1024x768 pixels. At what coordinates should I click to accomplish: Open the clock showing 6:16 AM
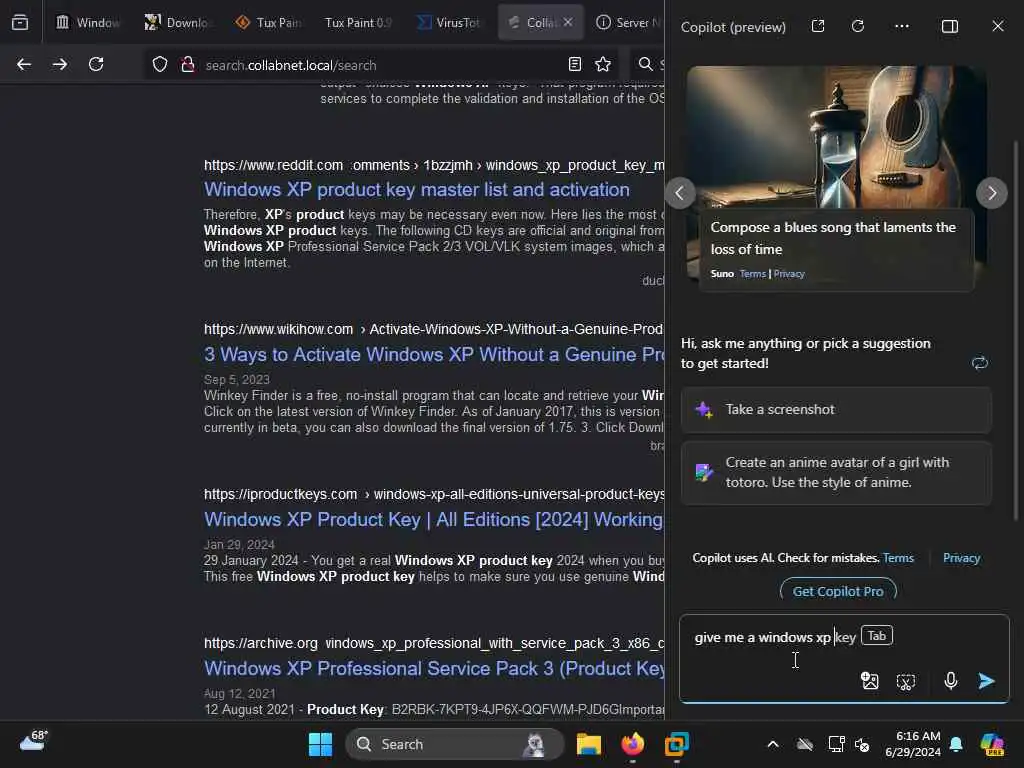click(x=913, y=744)
